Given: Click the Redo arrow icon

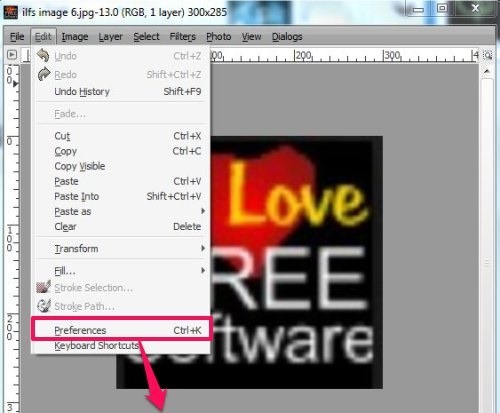Looking at the screenshot, I should [43, 74].
